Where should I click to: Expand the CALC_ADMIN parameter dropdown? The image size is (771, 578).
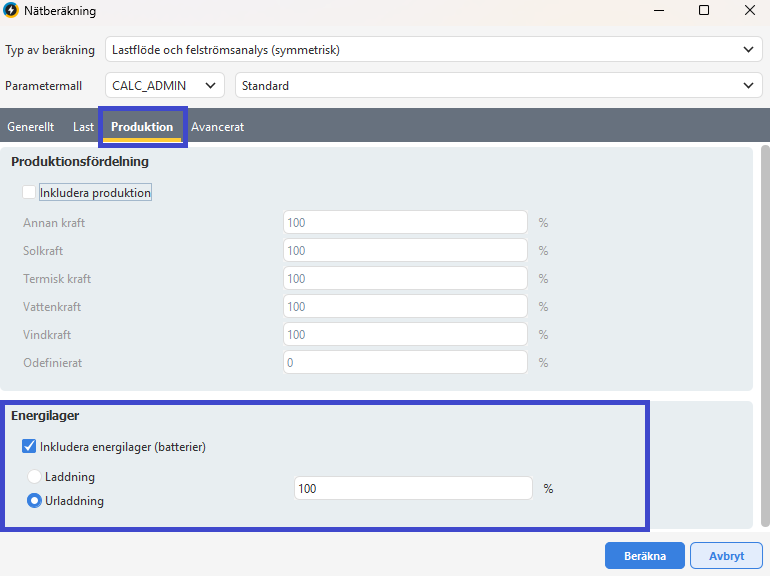(165, 86)
